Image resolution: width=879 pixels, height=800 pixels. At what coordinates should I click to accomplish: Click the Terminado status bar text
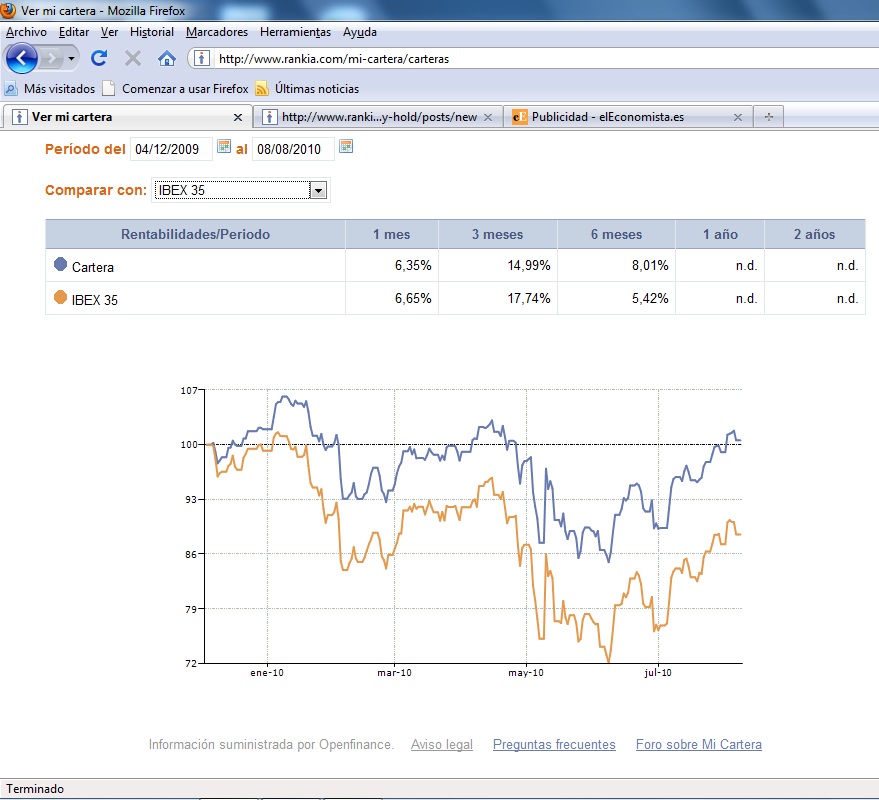click(x=35, y=789)
